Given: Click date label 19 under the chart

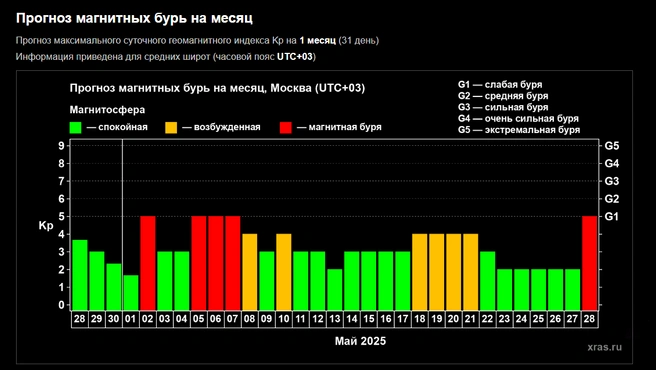Looking at the screenshot, I should tap(437, 319).
